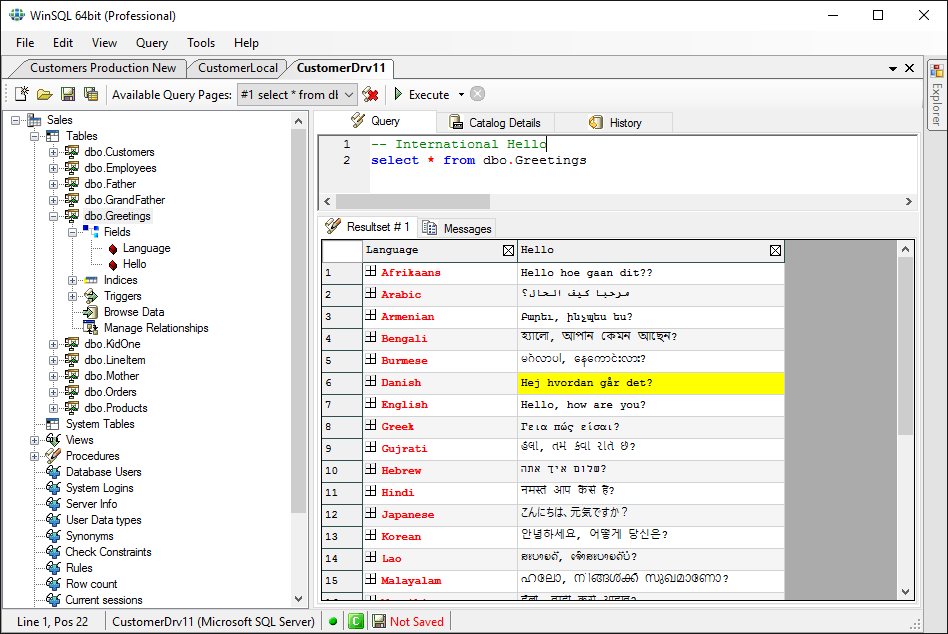
Task: Click the New Query page icon
Action: click(x=22, y=94)
